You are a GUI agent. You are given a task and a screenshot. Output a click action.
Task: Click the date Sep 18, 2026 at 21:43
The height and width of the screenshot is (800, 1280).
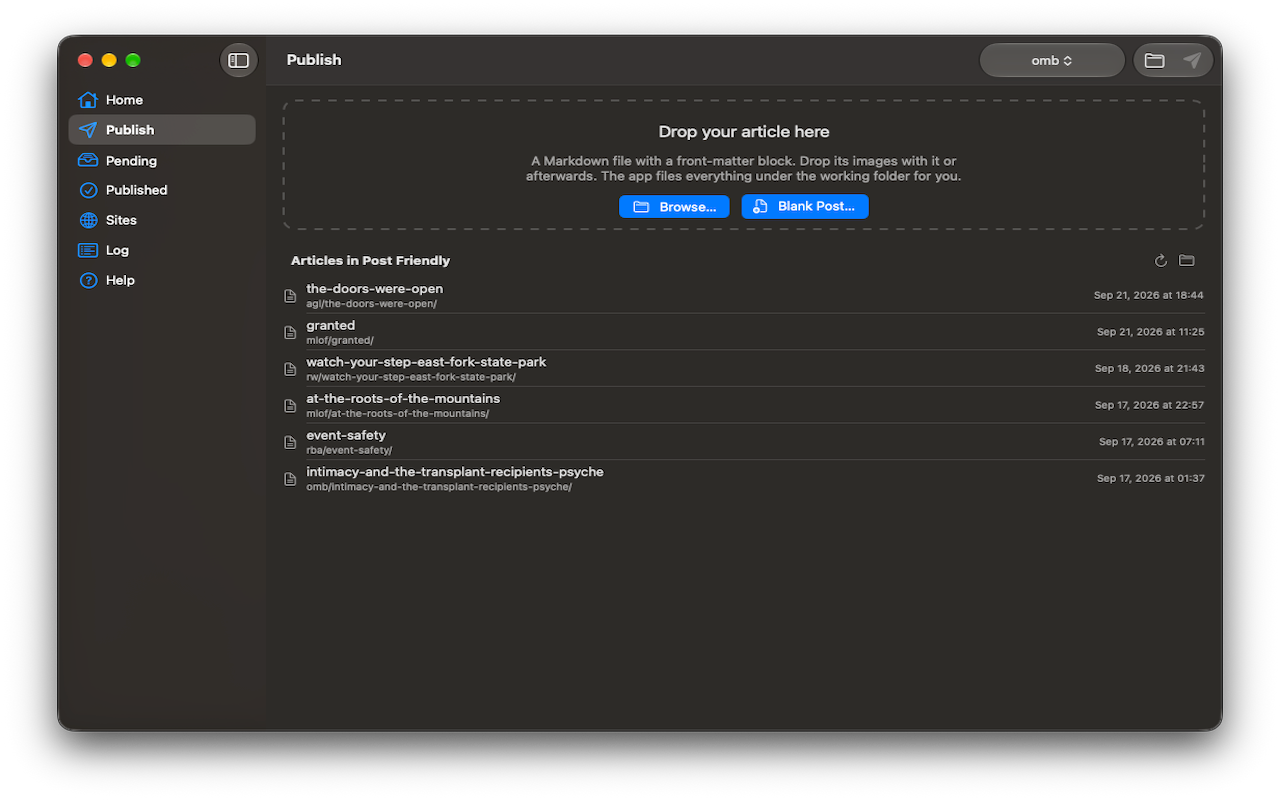click(1150, 368)
